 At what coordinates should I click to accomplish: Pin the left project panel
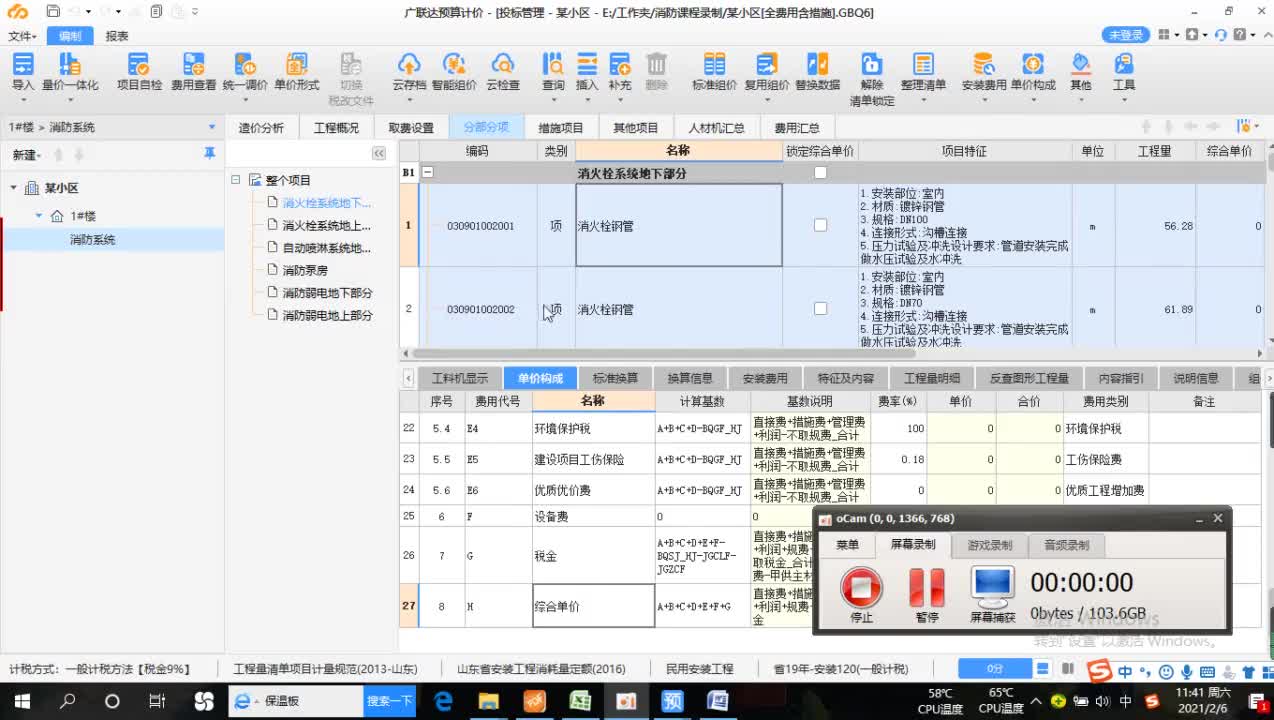(209, 154)
